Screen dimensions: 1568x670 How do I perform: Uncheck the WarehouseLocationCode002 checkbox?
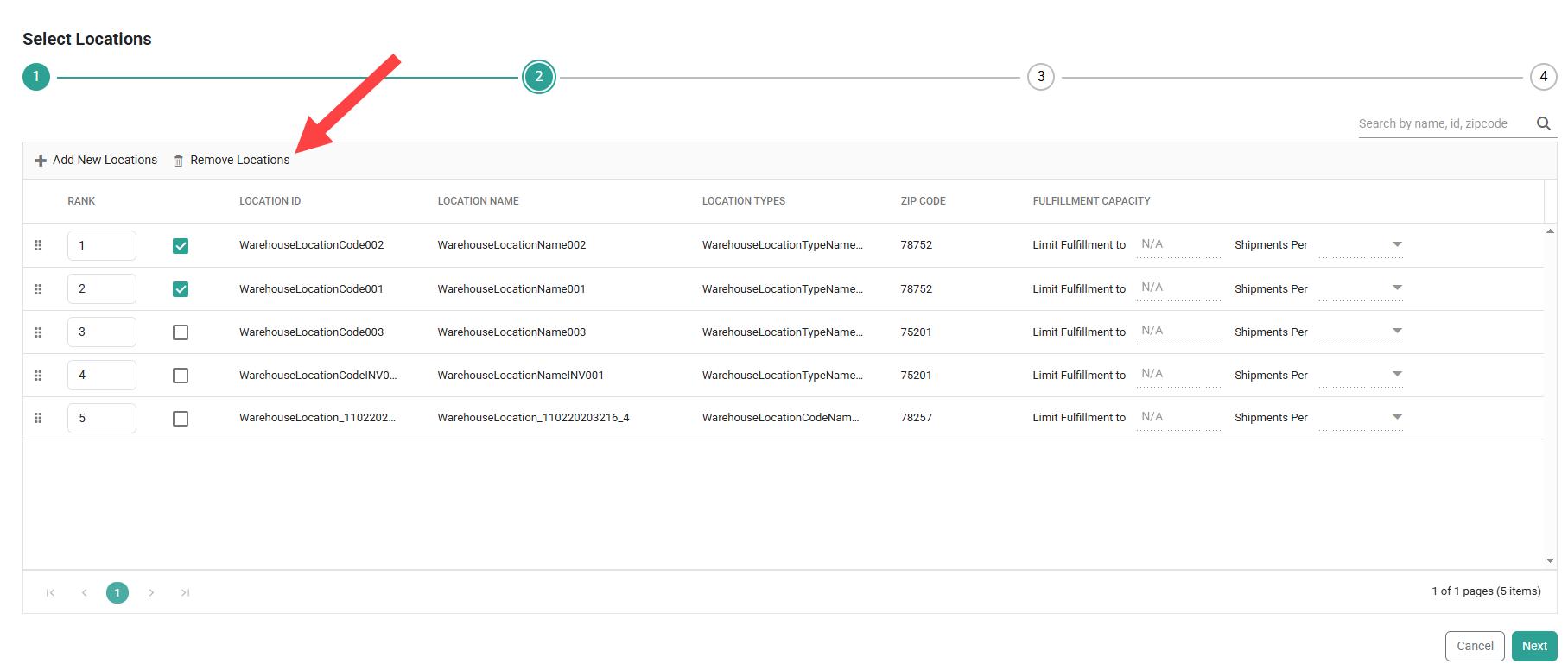(x=181, y=245)
